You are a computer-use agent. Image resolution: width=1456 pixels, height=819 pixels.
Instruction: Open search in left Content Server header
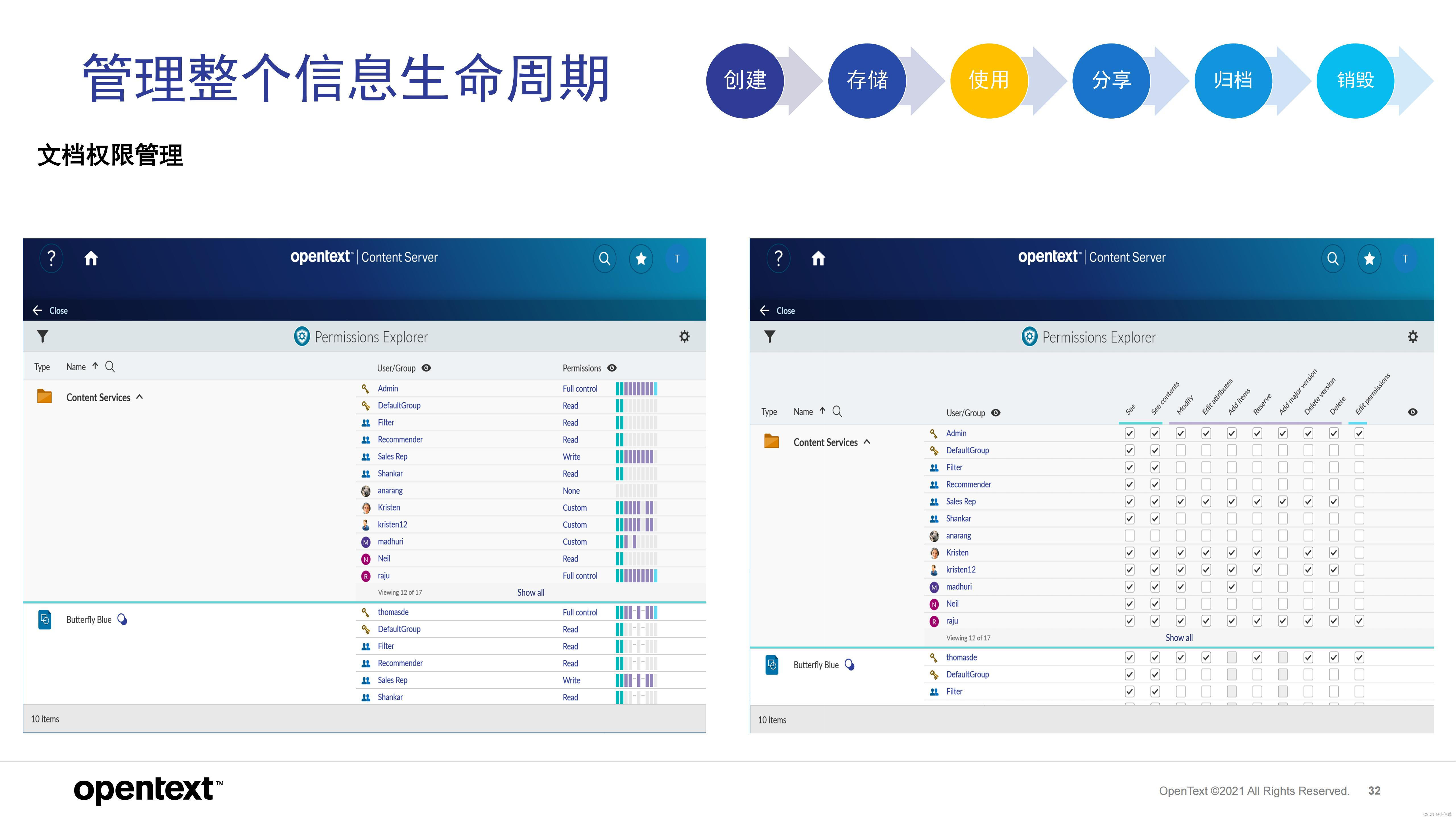(x=604, y=258)
